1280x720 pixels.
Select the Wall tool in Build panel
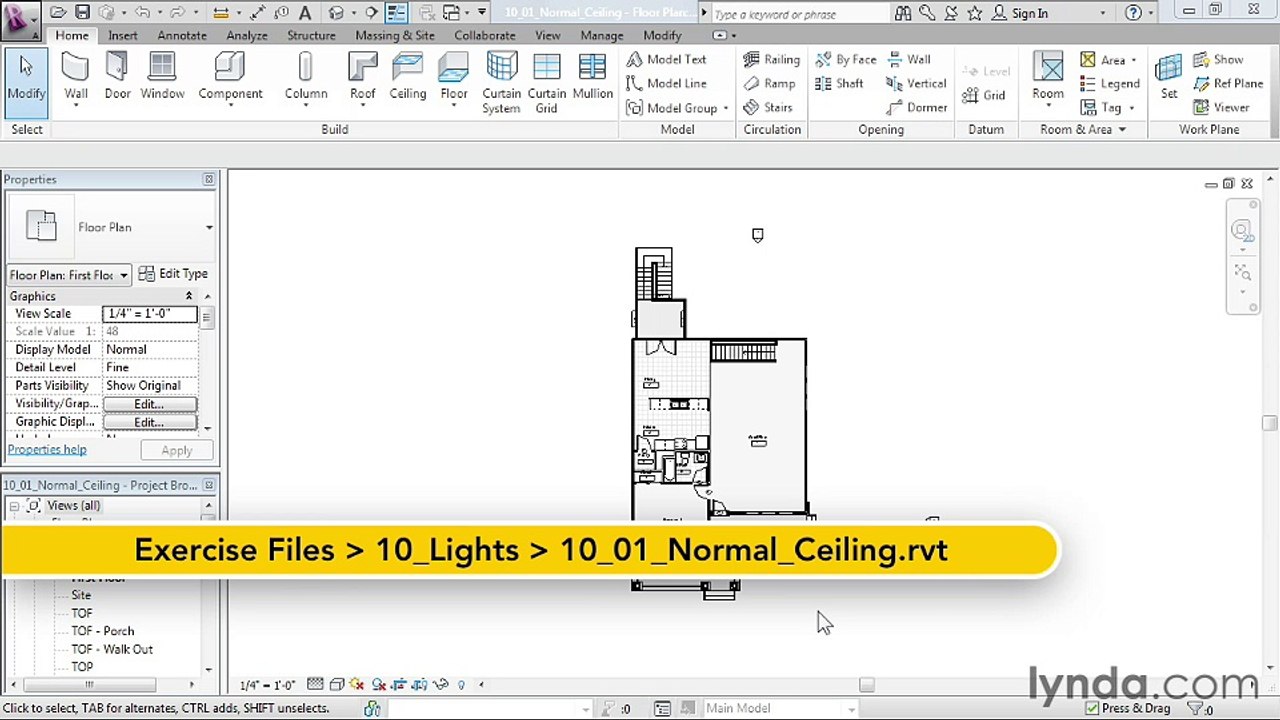pos(76,78)
